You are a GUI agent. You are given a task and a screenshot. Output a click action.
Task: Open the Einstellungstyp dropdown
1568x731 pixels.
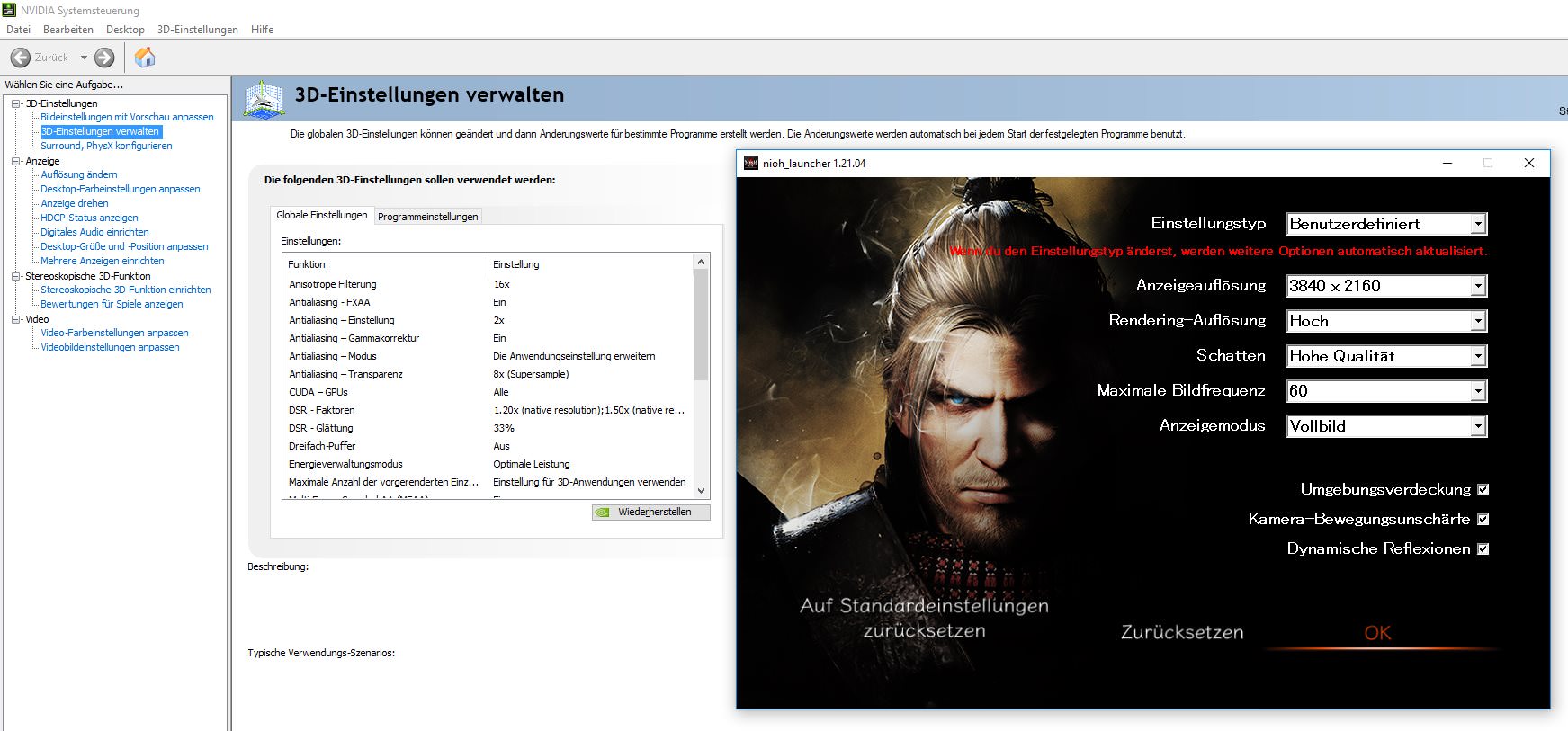pyautogui.click(x=1386, y=224)
